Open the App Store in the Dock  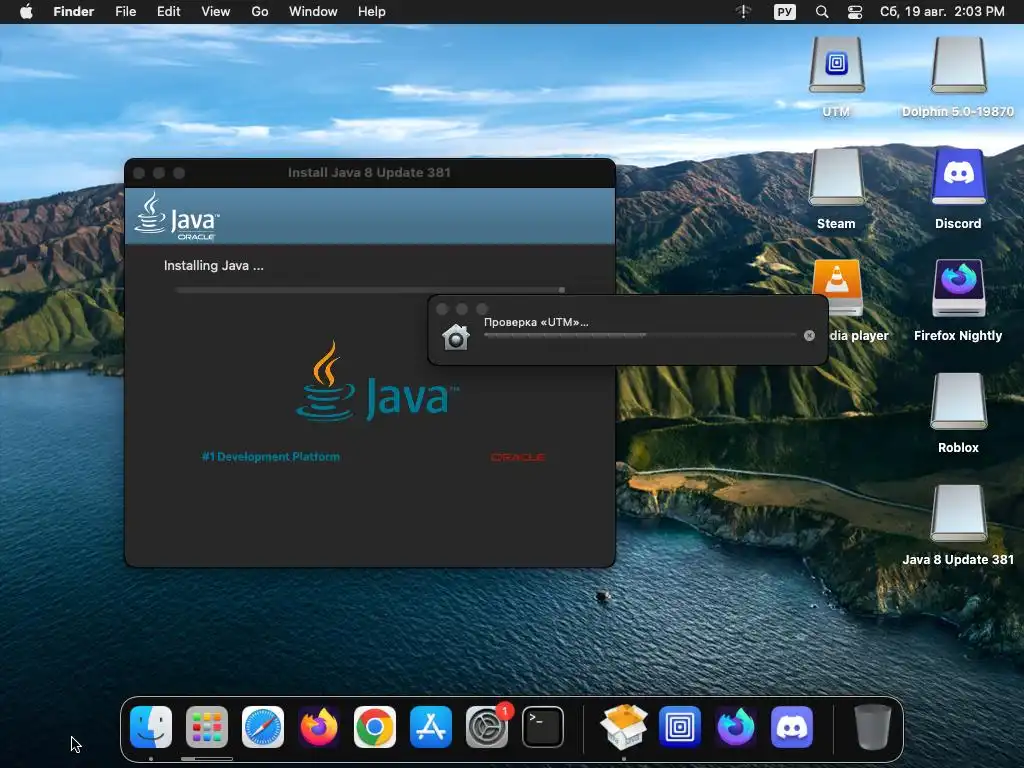point(431,727)
